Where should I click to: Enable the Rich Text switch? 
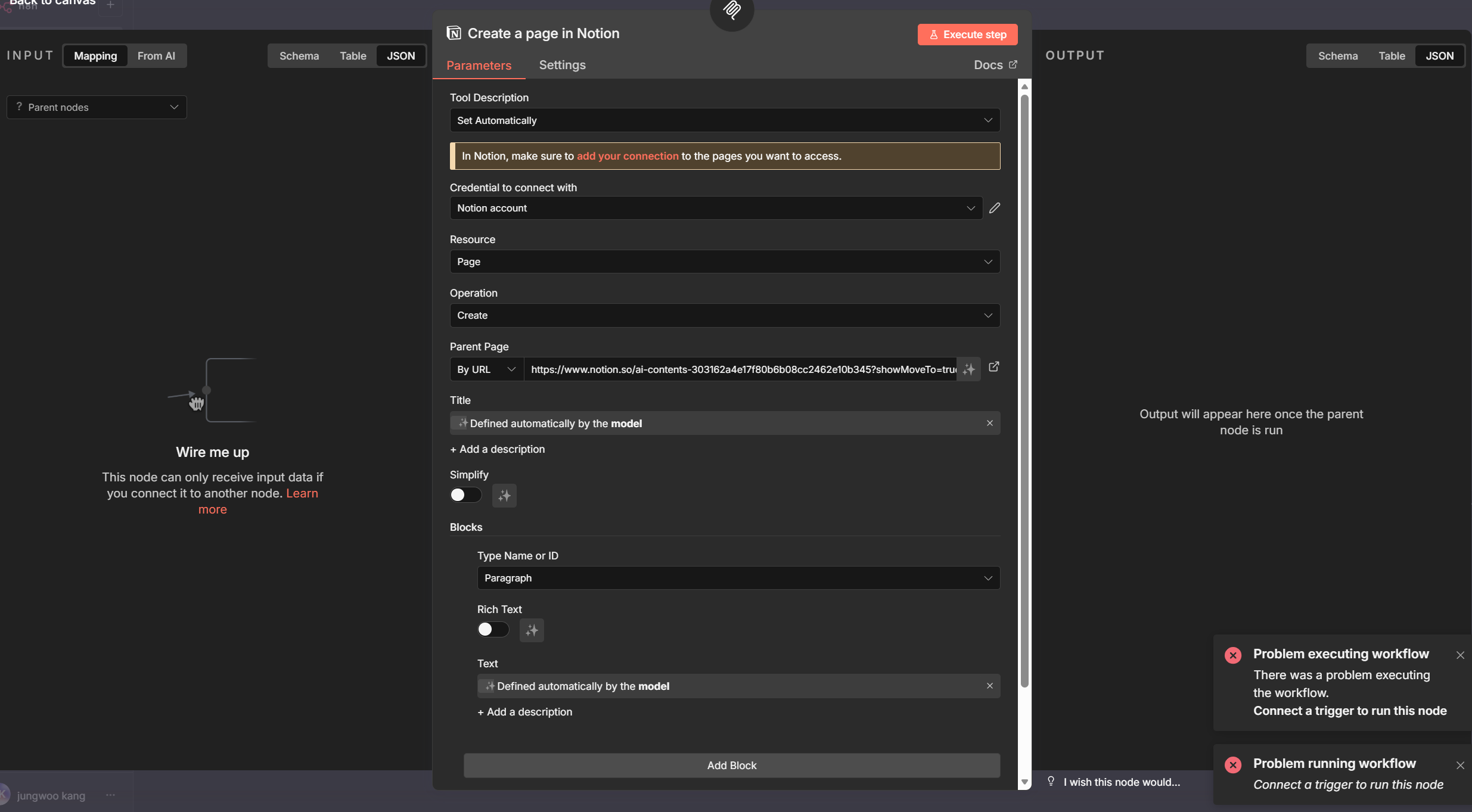point(493,630)
